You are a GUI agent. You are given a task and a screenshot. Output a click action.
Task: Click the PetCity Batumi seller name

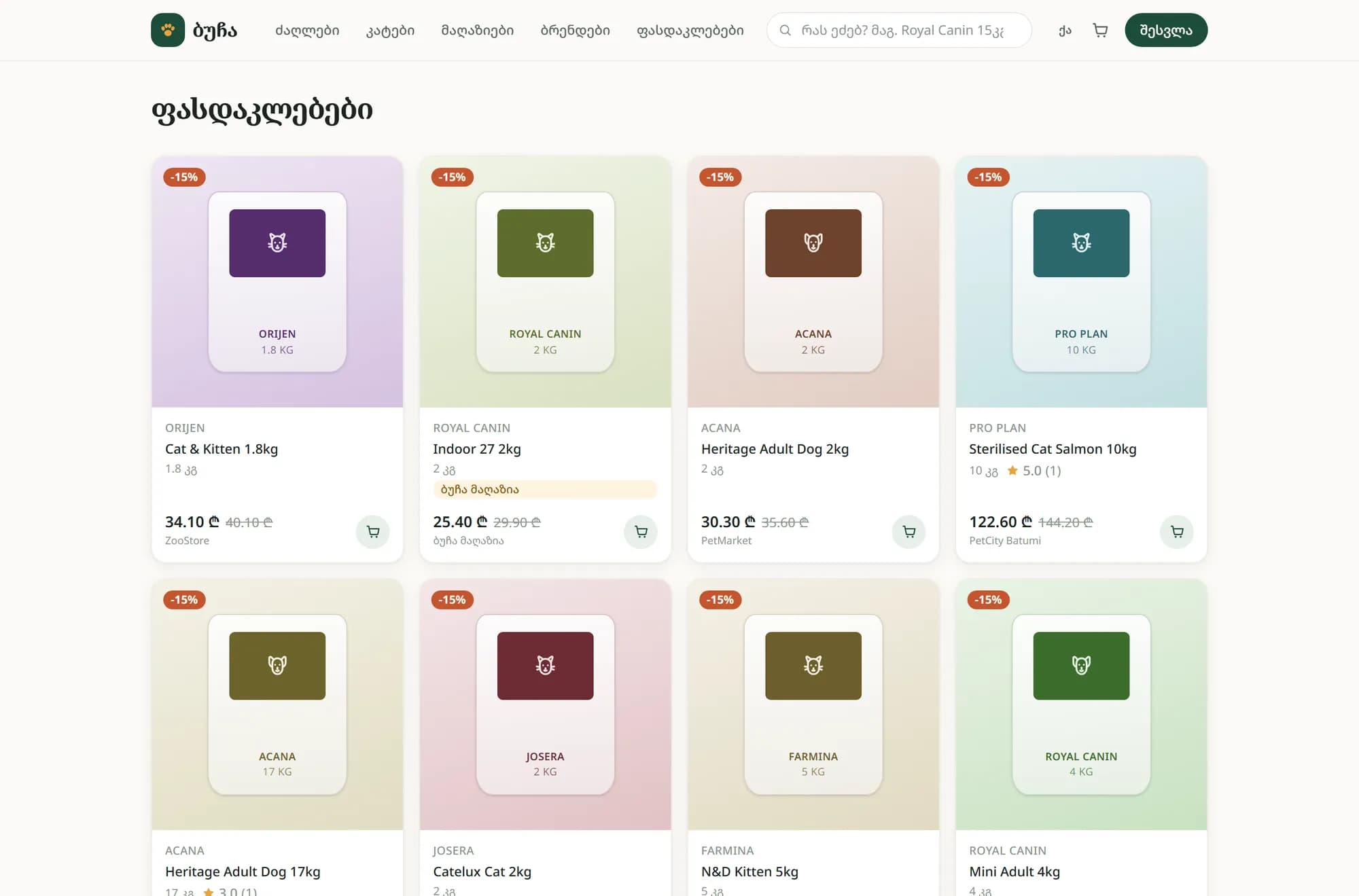click(1005, 541)
